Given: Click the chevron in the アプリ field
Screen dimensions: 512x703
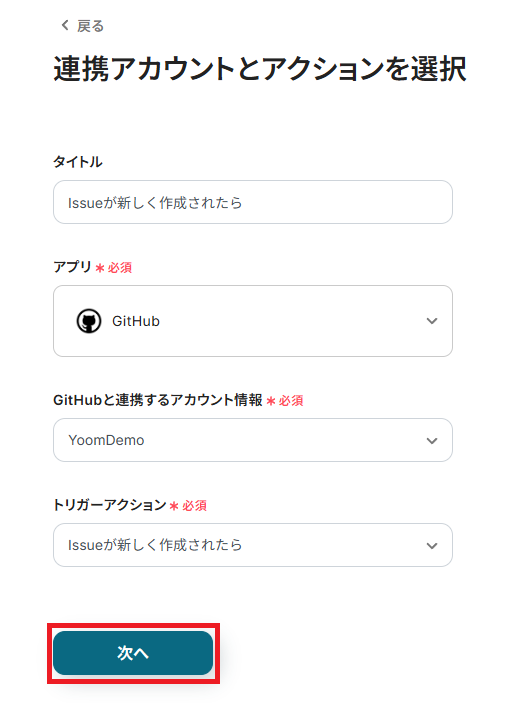Looking at the screenshot, I should 432,321.
